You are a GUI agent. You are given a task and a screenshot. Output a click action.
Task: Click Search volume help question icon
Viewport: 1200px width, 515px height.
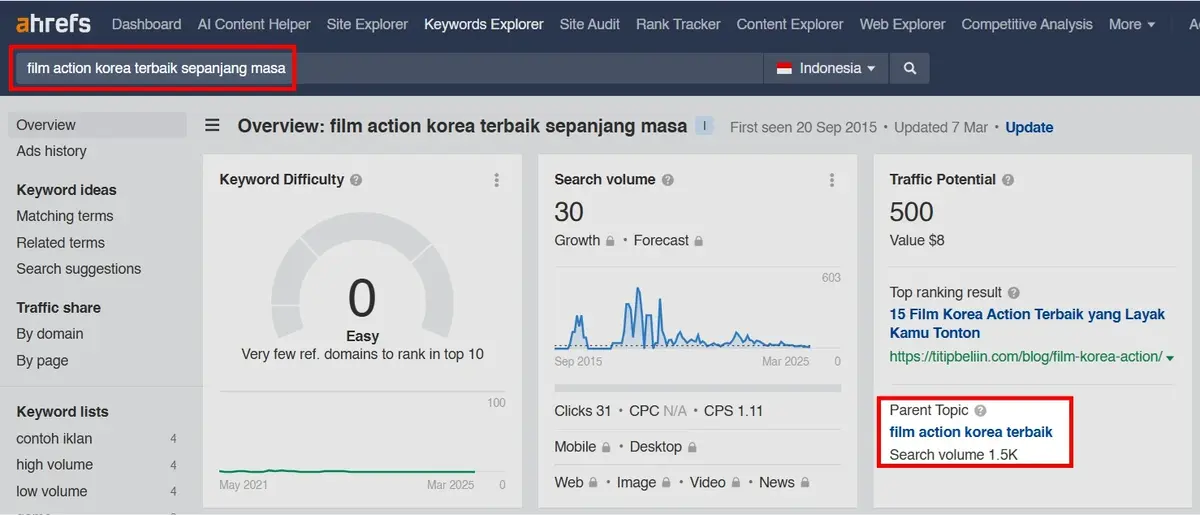[668, 180]
